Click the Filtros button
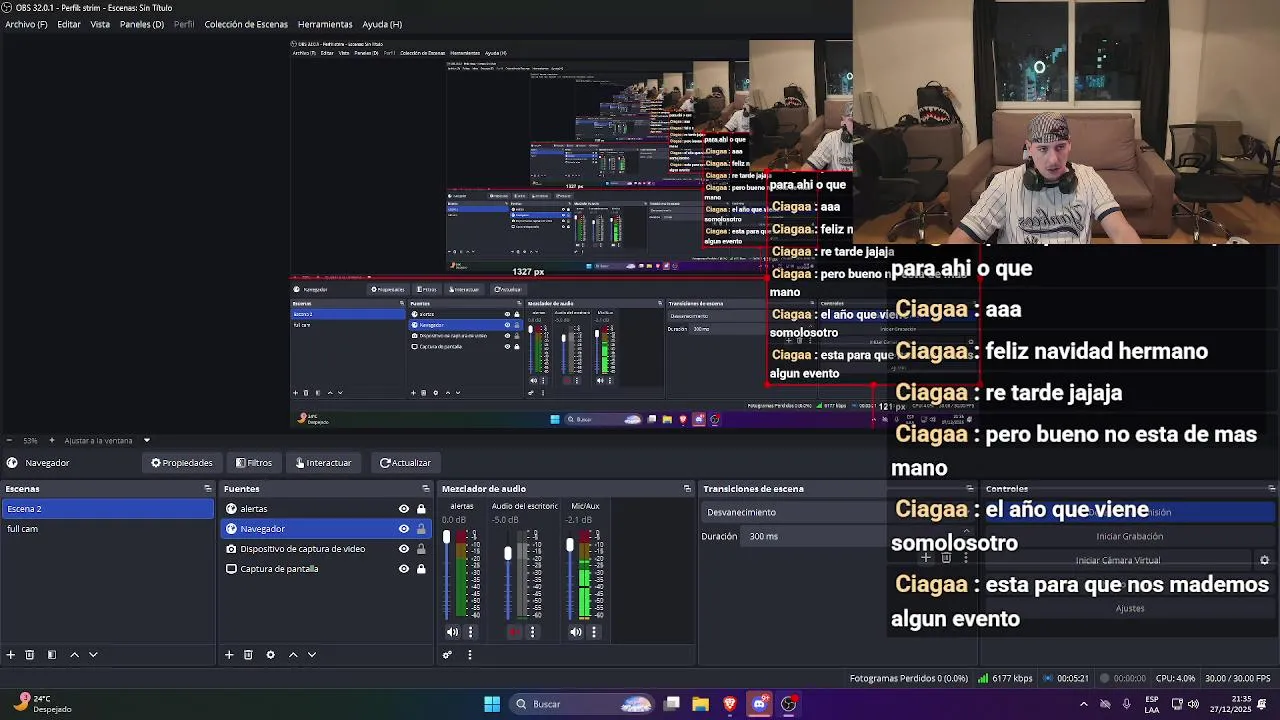 click(254, 463)
